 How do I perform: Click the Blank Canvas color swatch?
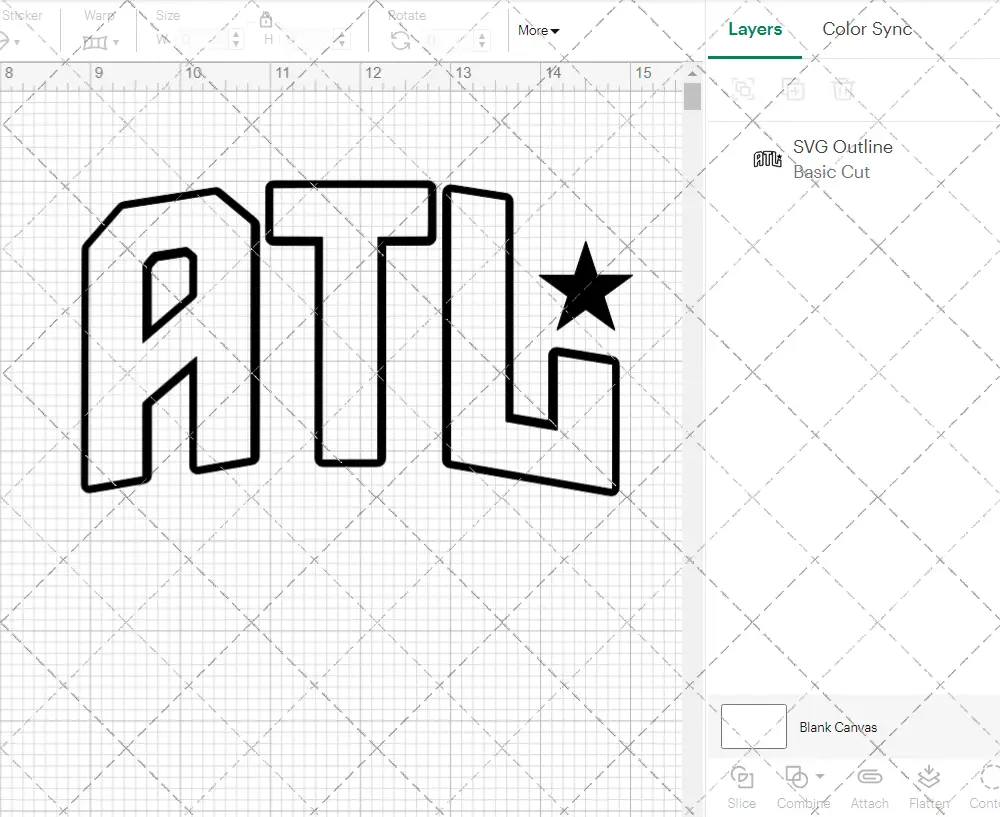[x=752, y=727]
